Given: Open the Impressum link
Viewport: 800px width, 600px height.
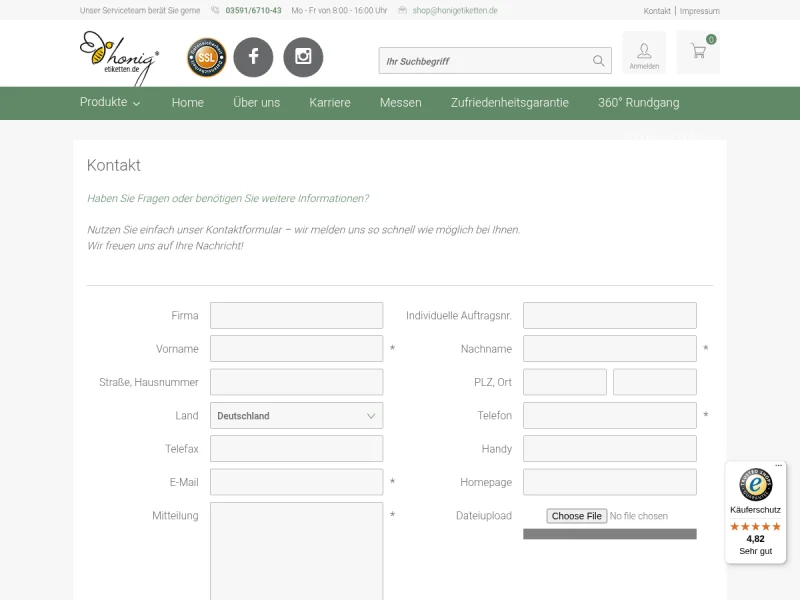Looking at the screenshot, I should (699, 11).
